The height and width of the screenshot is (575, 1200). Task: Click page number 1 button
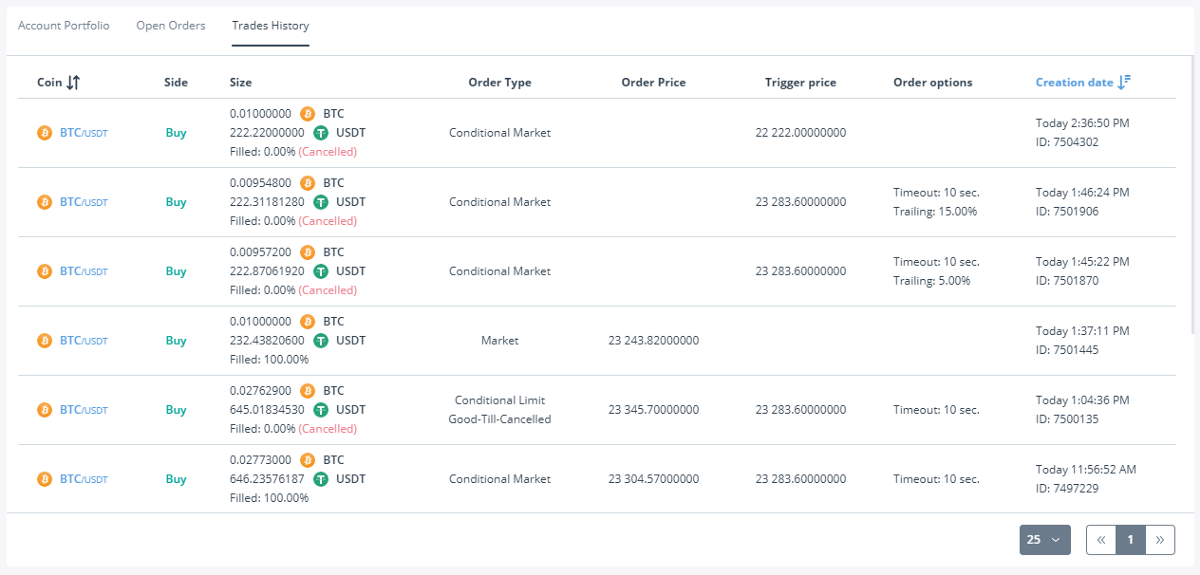[1131, 540]
